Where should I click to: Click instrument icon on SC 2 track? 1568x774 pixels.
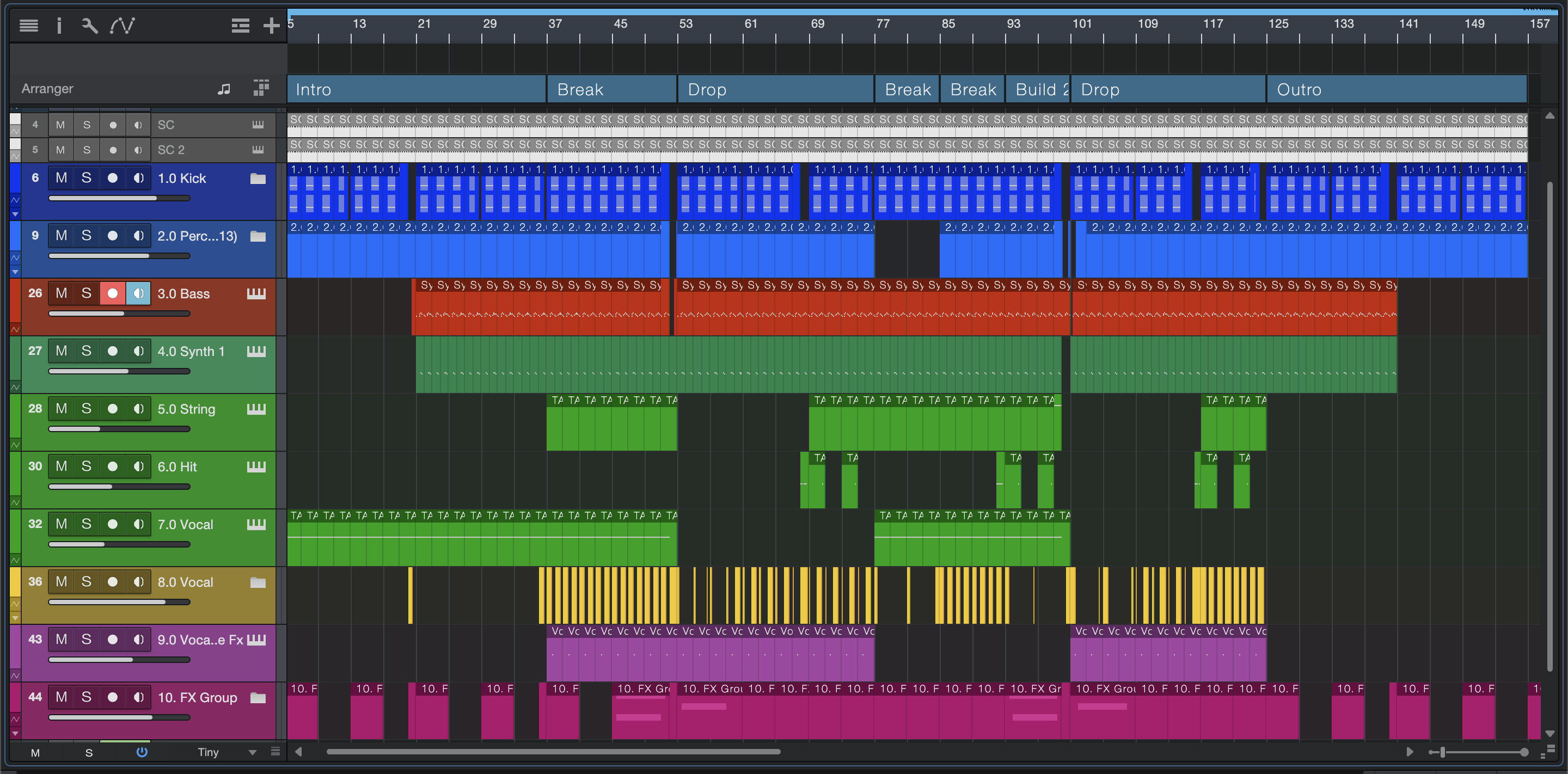point(258,150)
